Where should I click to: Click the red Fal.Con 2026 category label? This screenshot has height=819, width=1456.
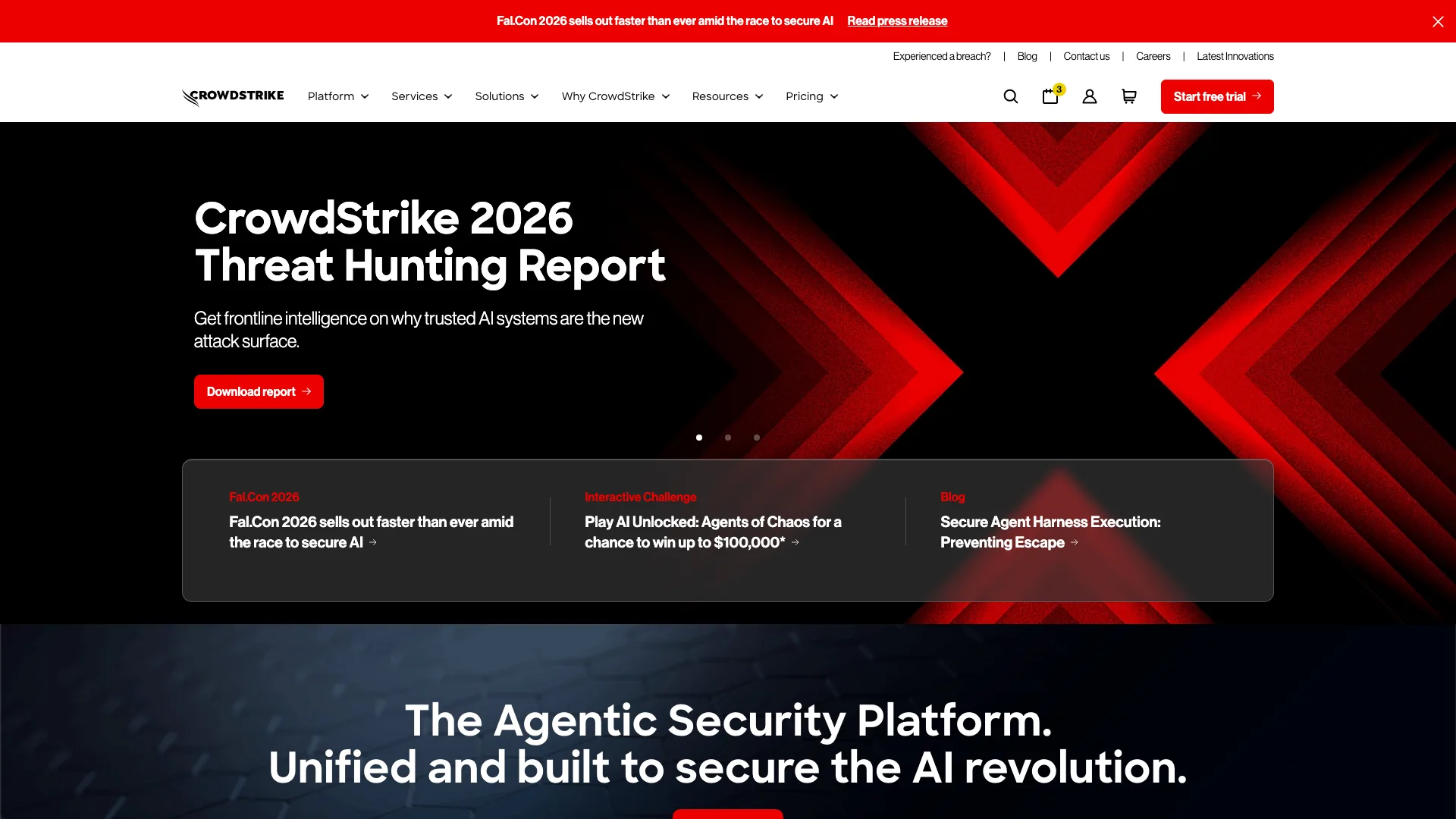tap(264, 497)
